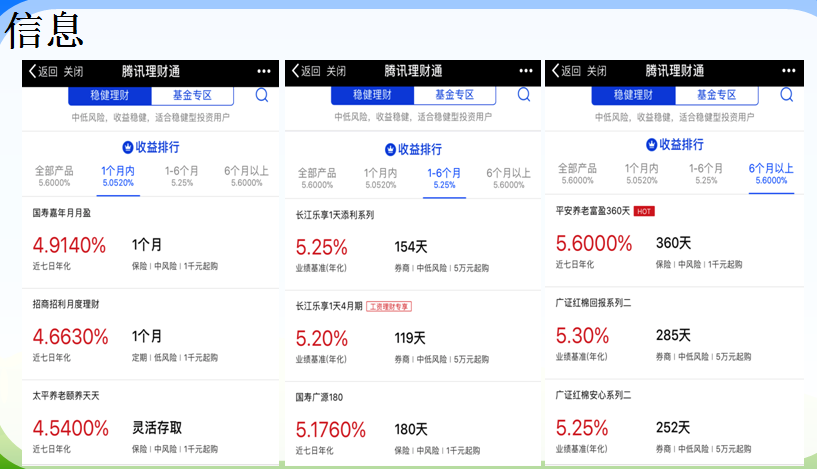Image resolution: width=817 pixels, height=469 pixels.
Task: Tap back arrow in middle phone screen
Action: [295, 70]
